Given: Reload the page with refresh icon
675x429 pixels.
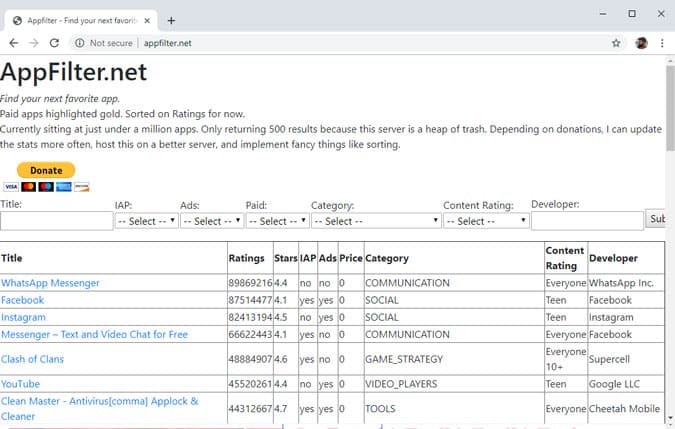Looking at the screenshot, I should point(54,43).
